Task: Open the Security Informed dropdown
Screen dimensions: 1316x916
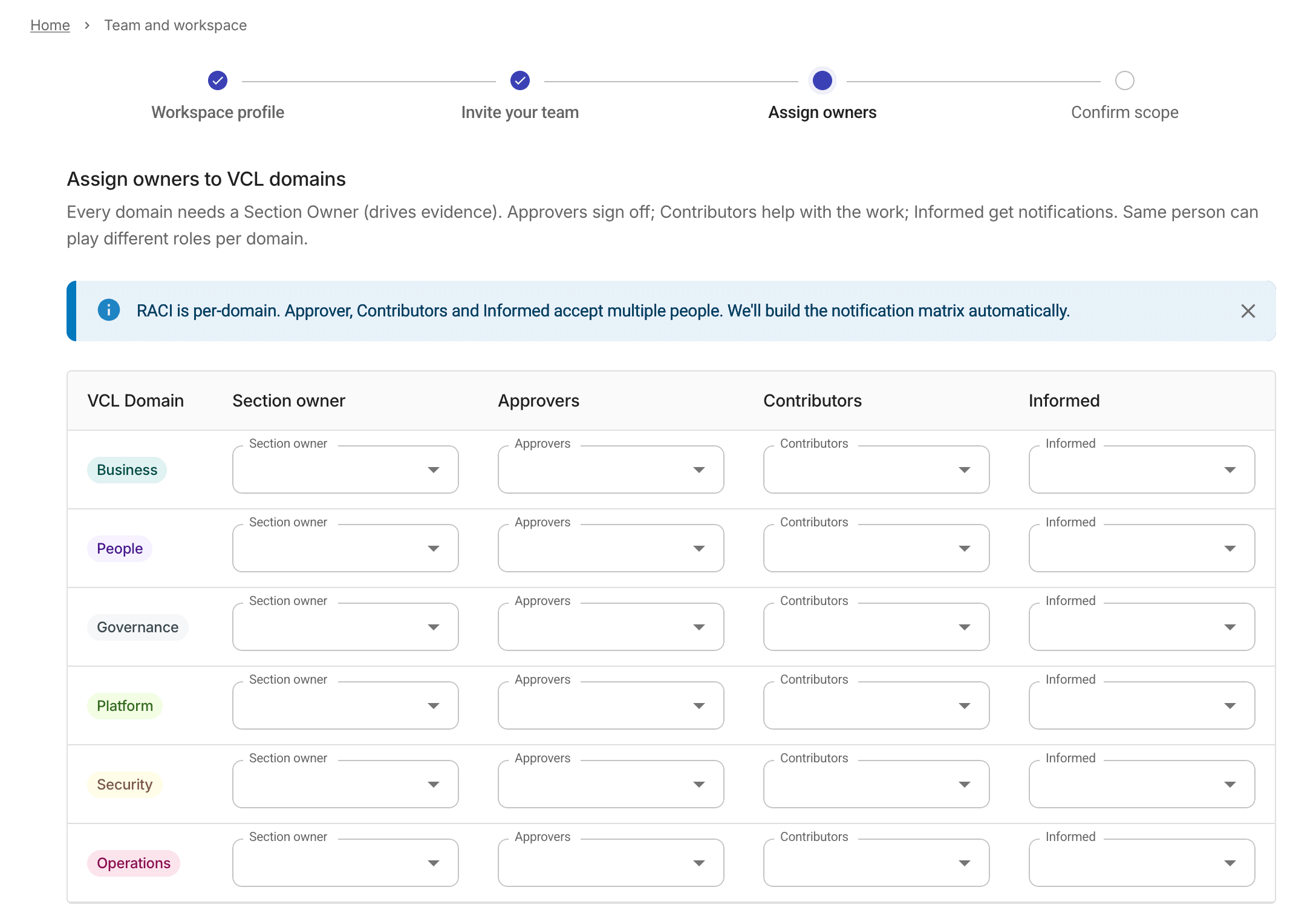Action: tap(1142, 784)
